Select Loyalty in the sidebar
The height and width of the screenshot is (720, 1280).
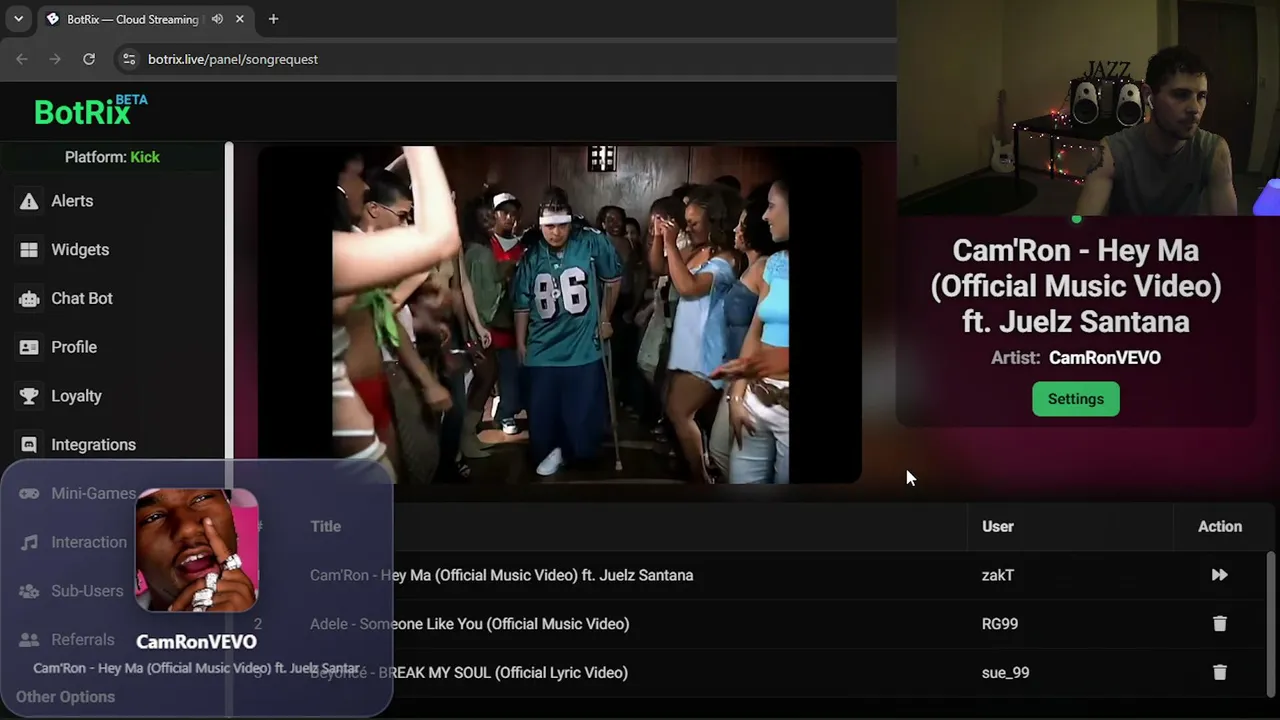76,396
